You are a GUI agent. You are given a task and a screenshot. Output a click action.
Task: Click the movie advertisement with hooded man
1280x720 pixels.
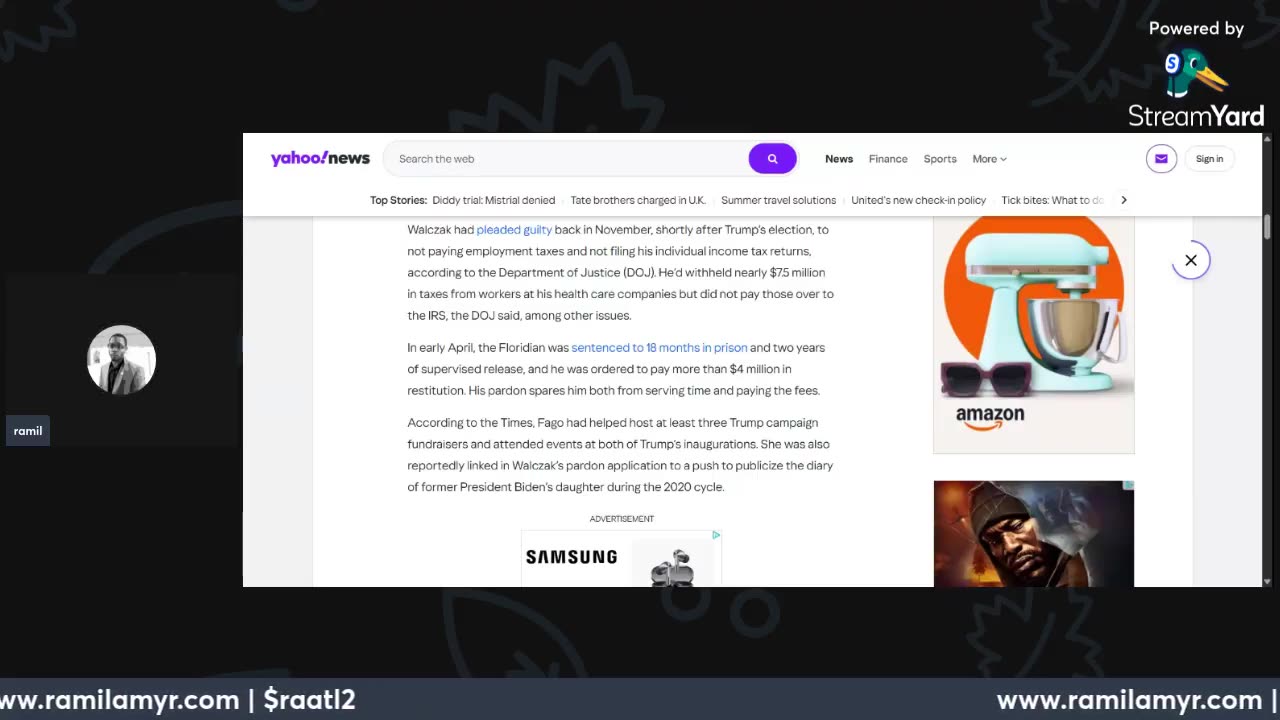(x=1034, y=533)
